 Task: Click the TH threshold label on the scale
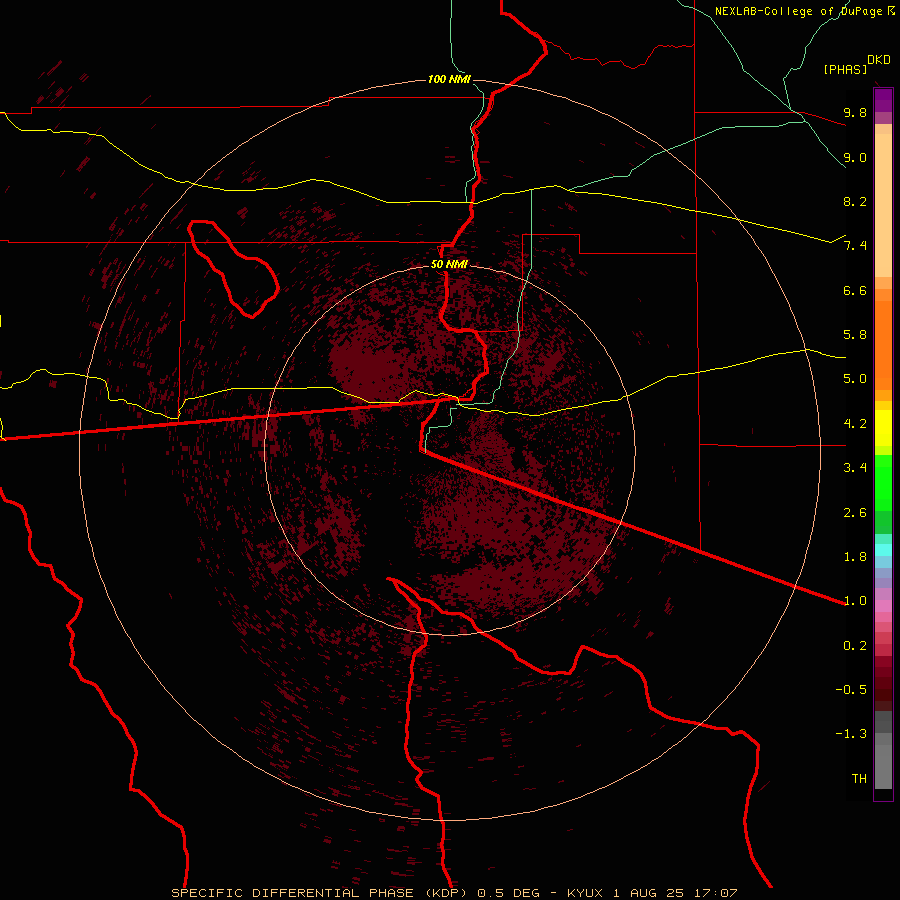[x=859, y=779]
